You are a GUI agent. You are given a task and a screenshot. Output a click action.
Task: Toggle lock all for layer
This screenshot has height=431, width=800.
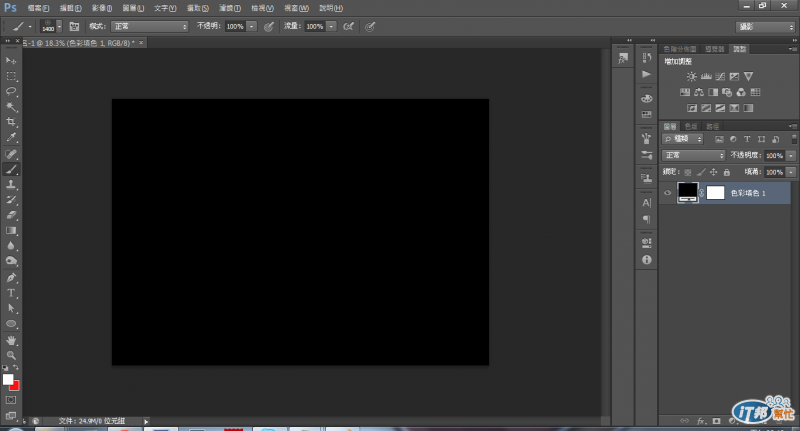tap(727, 172)
